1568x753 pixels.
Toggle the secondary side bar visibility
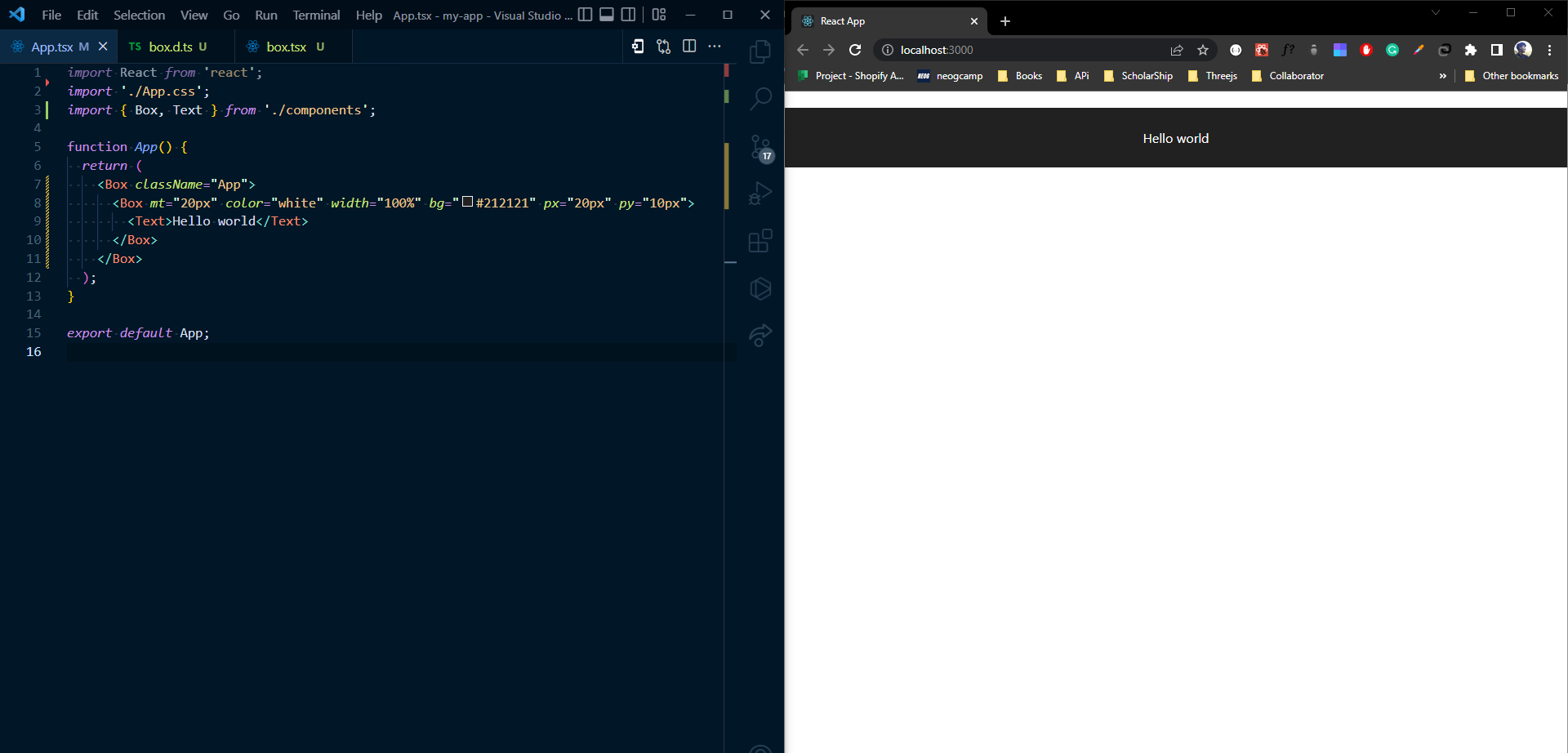[x=628, y=15]
